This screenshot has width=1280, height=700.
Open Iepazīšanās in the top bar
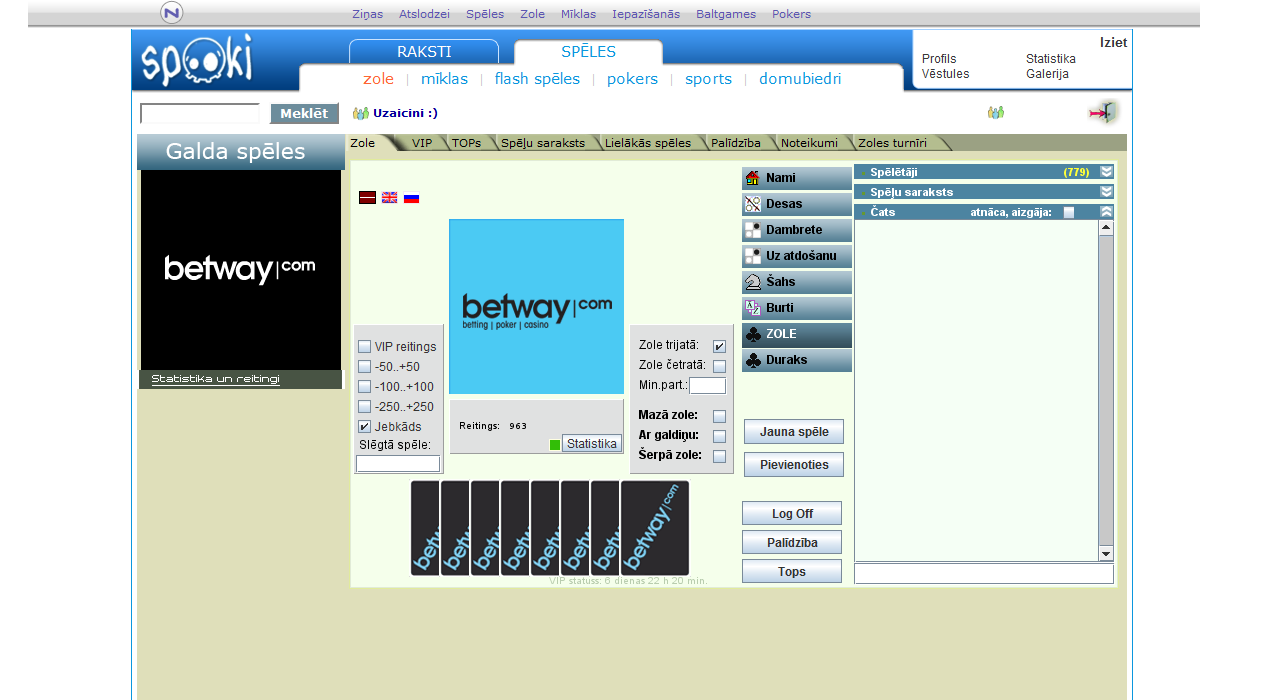646,14
